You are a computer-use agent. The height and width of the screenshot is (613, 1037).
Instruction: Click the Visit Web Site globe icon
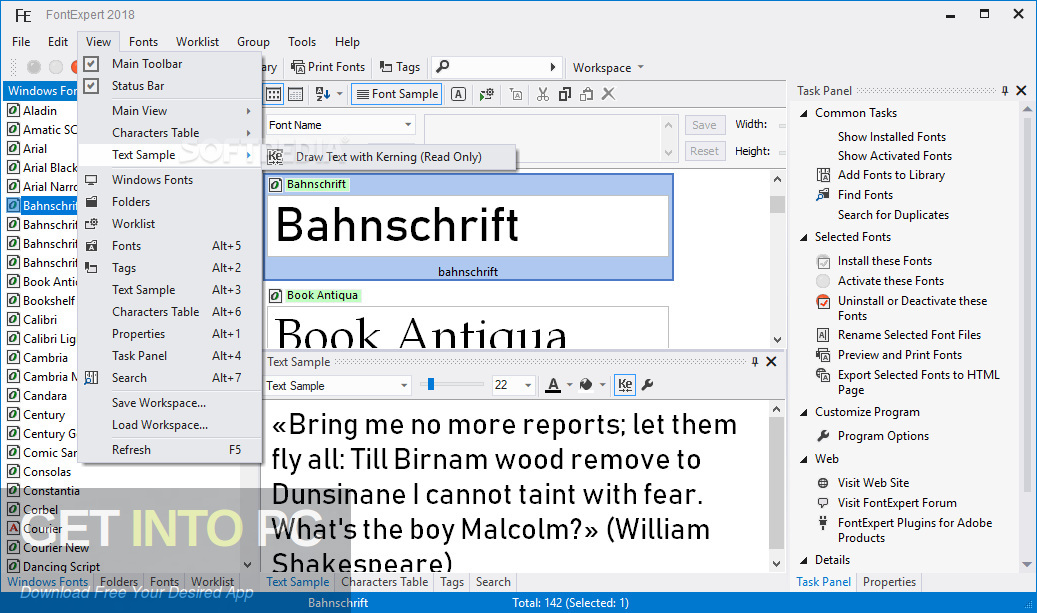tap(823, 483)
